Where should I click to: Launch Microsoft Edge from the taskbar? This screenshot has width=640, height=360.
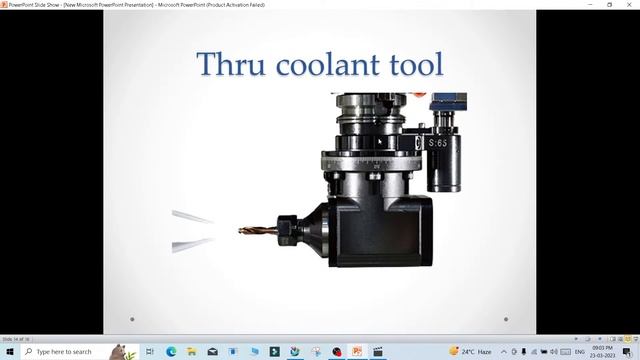tap(171, 351)
